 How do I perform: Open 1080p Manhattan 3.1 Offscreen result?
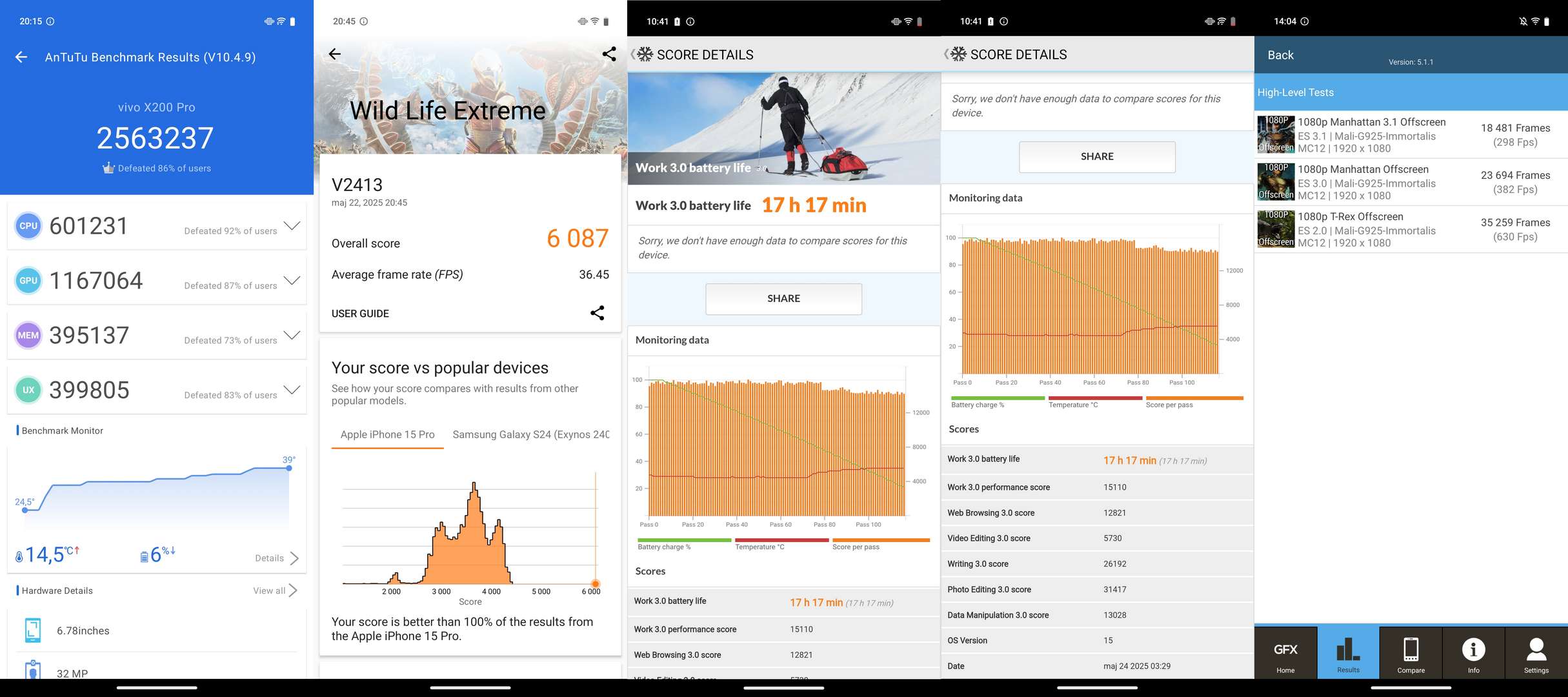(1411, 135)
